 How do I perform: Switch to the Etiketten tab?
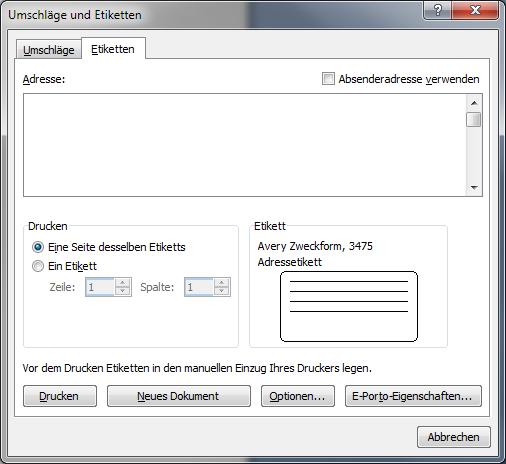click(113, 49)
